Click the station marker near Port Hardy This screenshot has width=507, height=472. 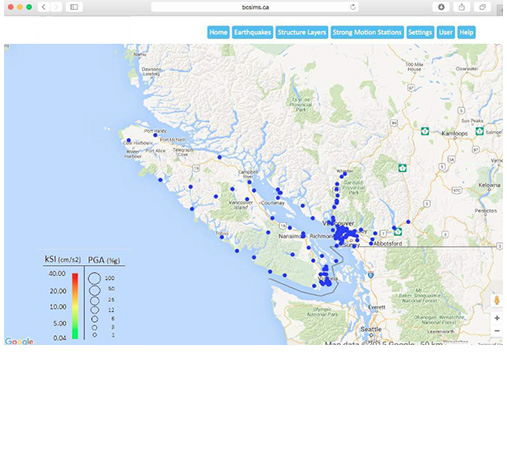(x=155, y=135)
